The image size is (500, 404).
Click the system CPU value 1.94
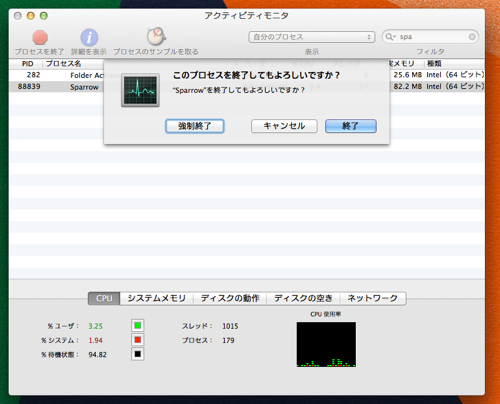click(95, 340)
